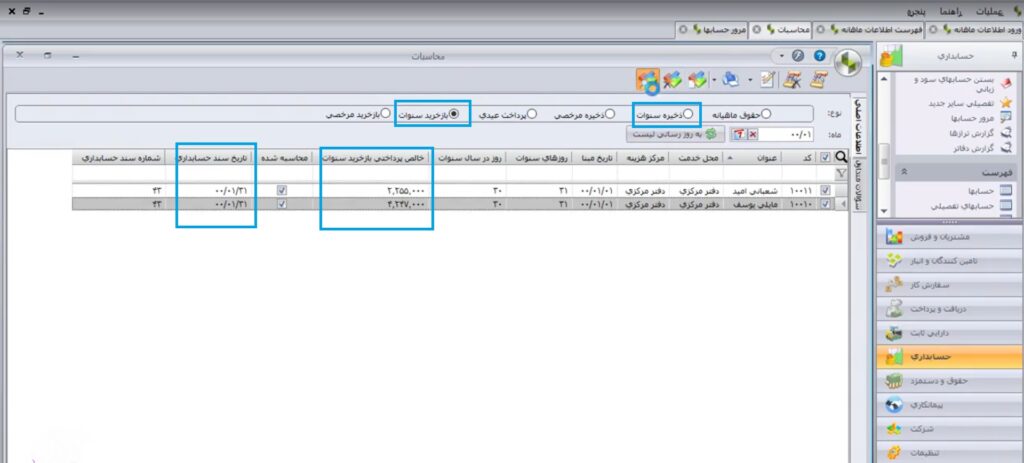Open the dropdown arrow left of the print icon
Image resolution: width=1024 pixels, height=463 pixels.
(714, 80)
